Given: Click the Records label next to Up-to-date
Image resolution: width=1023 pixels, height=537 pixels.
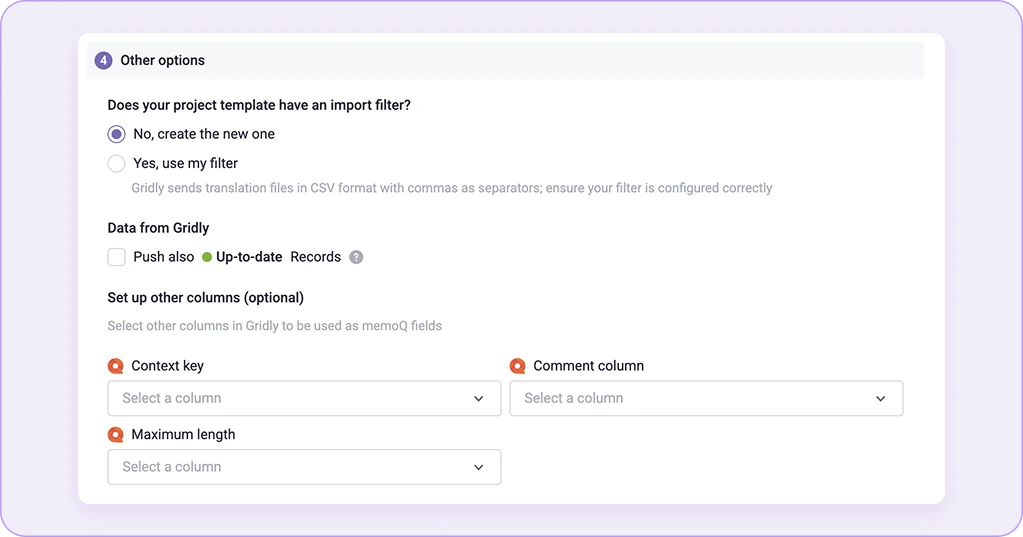Looking at the screenshot, I should coord(316,257).
